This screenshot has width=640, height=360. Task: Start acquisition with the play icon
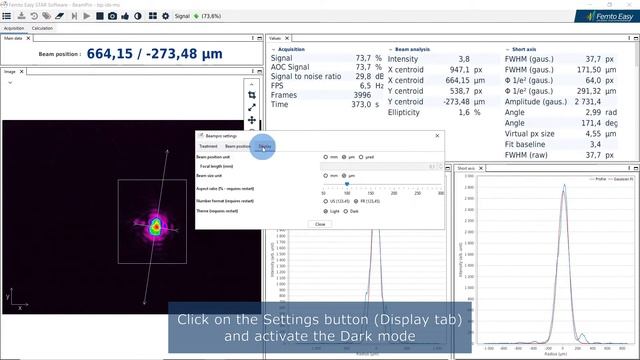tap(87, 16)
